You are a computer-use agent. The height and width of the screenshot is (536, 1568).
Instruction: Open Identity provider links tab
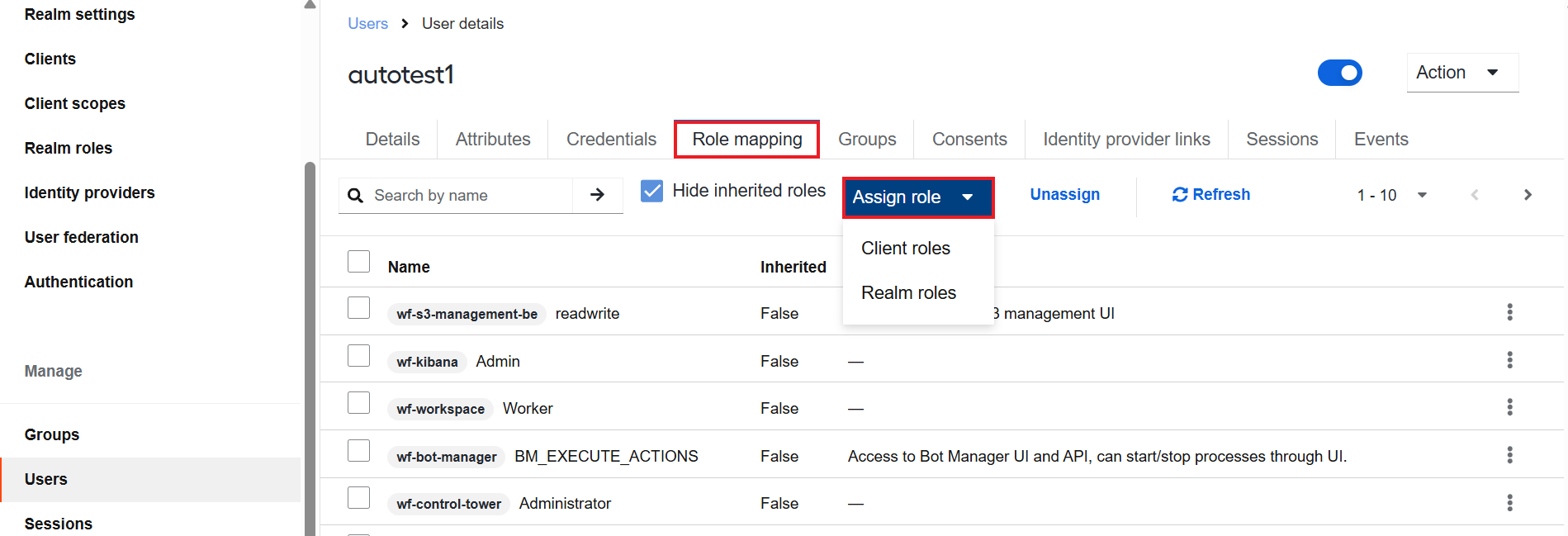point(1126,140)
